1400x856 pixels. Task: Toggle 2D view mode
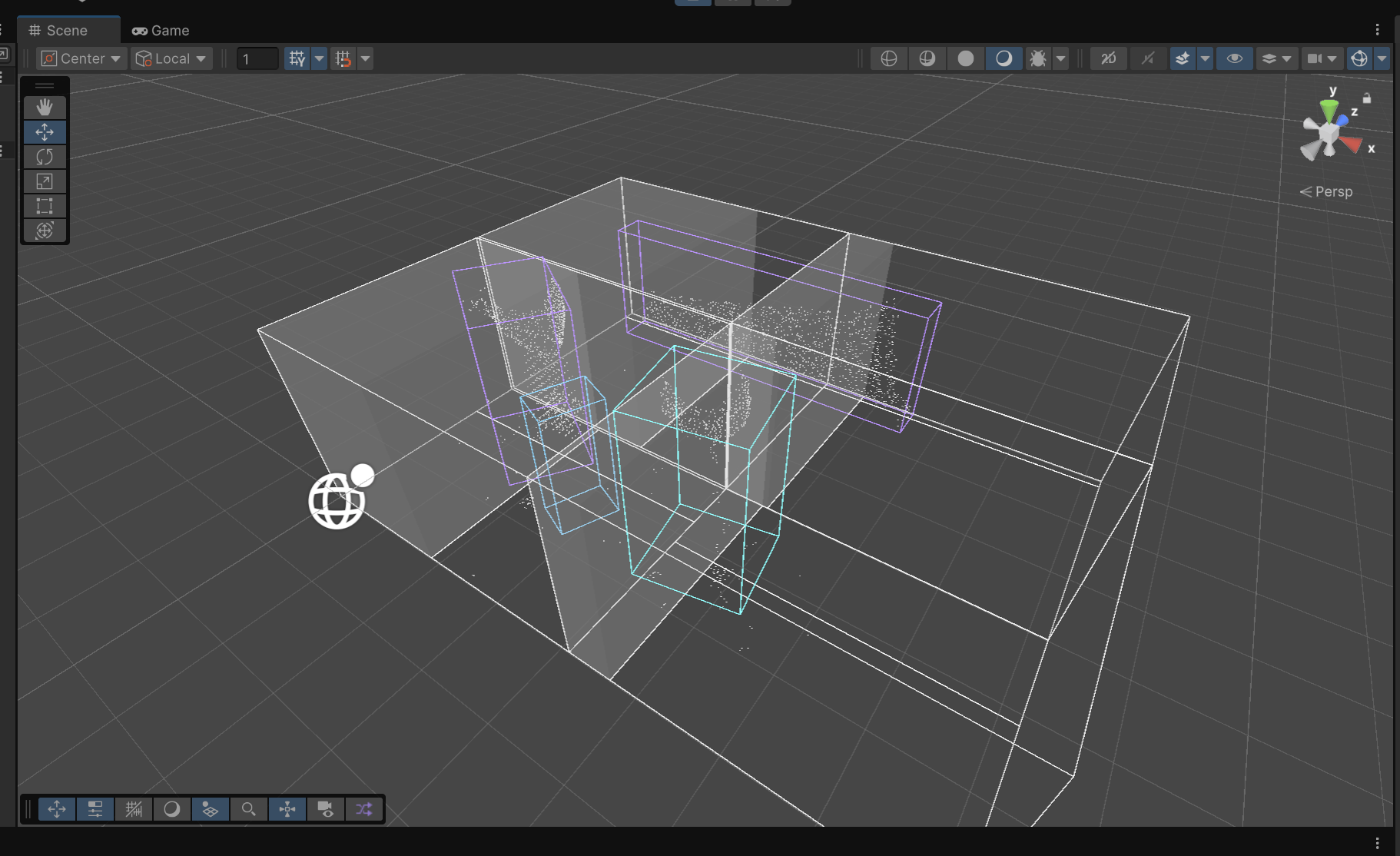click(x=1108, y=58)
